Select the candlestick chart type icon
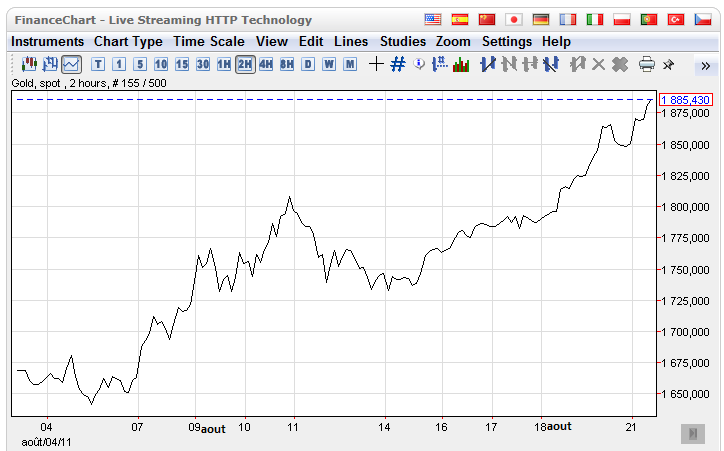724x451 pixels. (x=28, y=64)
